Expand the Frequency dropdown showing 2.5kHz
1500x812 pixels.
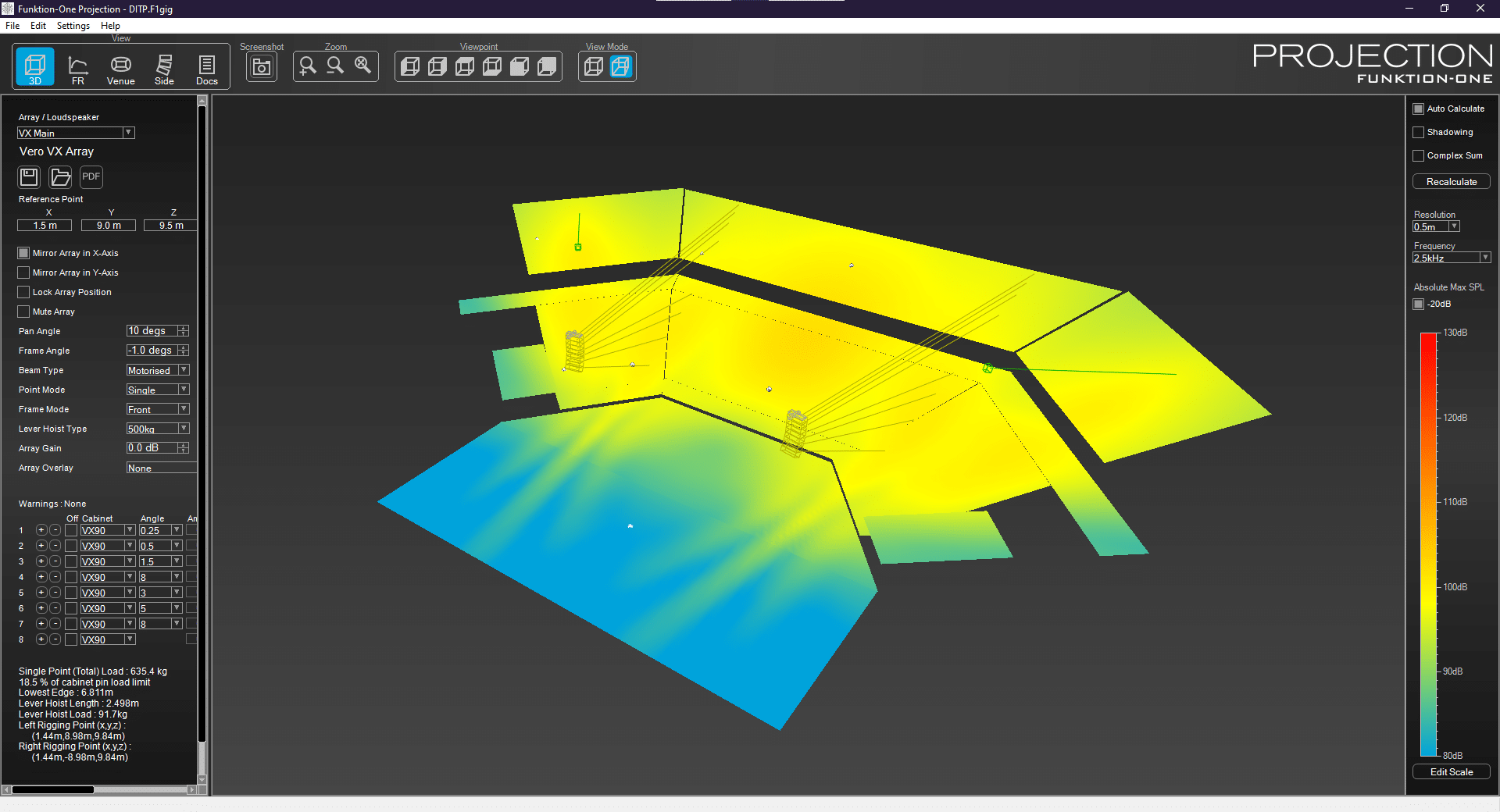click(1485, 258)
